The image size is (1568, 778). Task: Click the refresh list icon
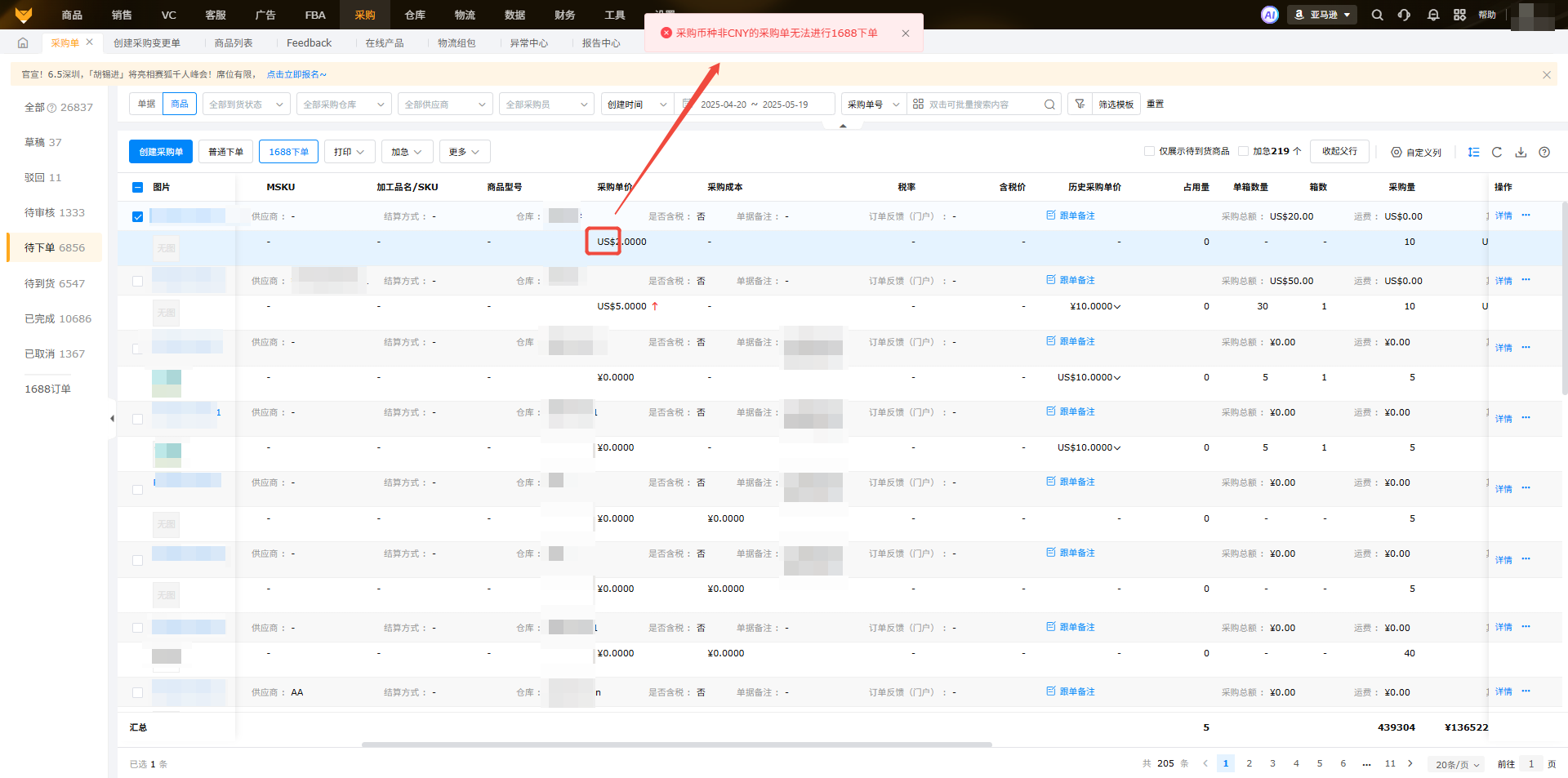1497,152
